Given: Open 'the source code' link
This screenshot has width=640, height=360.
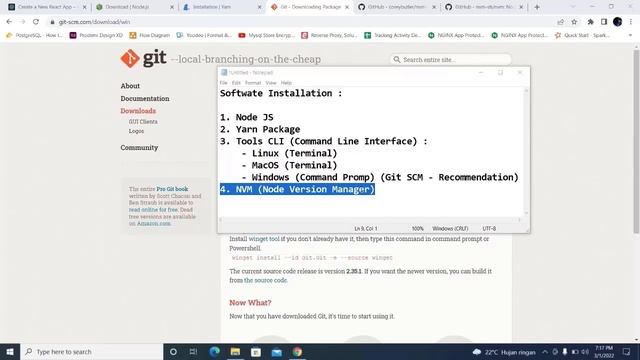Looking at the screenshot, I should click(x=265, y=280).
